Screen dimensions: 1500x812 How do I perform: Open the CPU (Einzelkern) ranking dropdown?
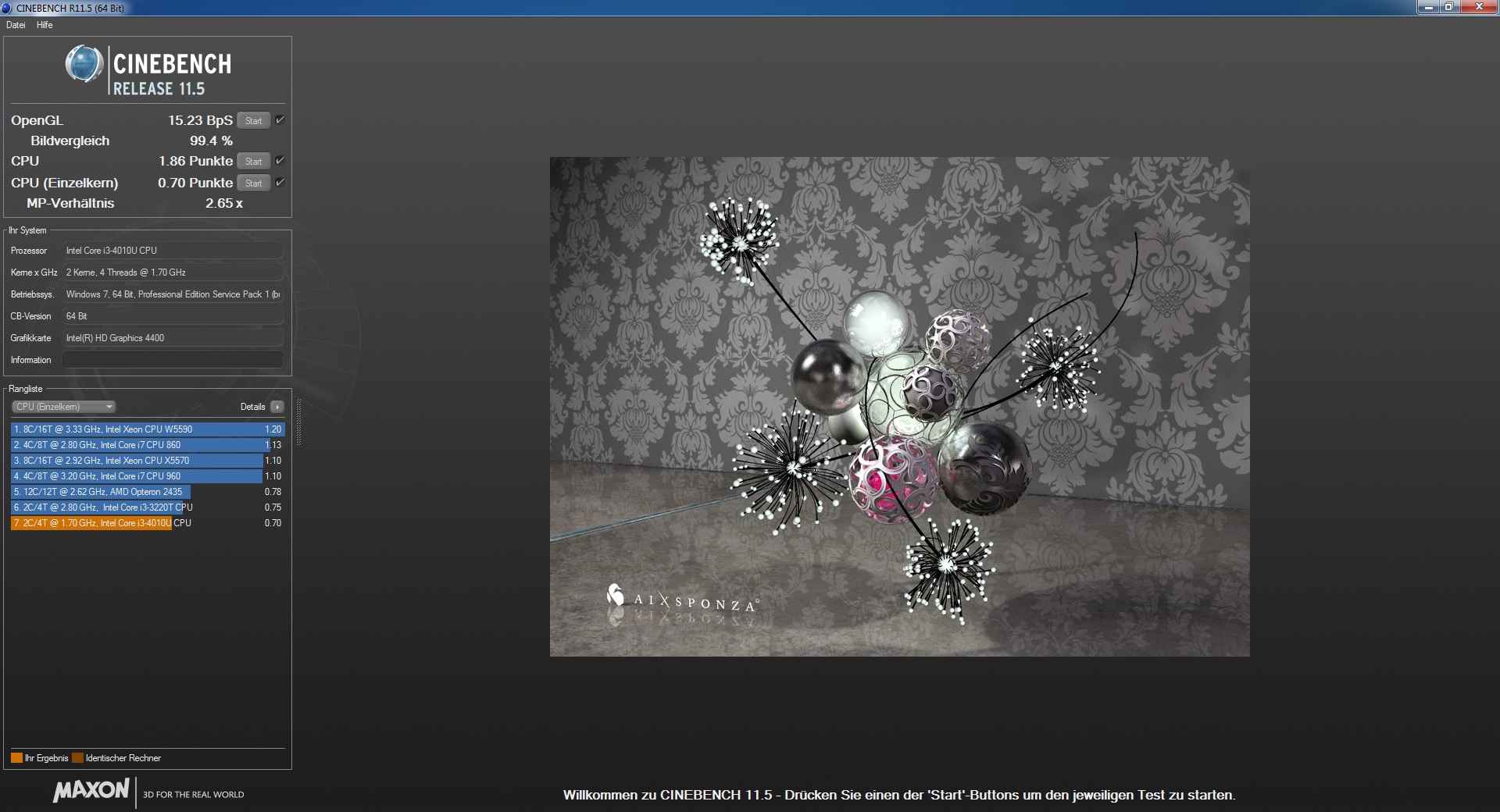click(64, 407)
